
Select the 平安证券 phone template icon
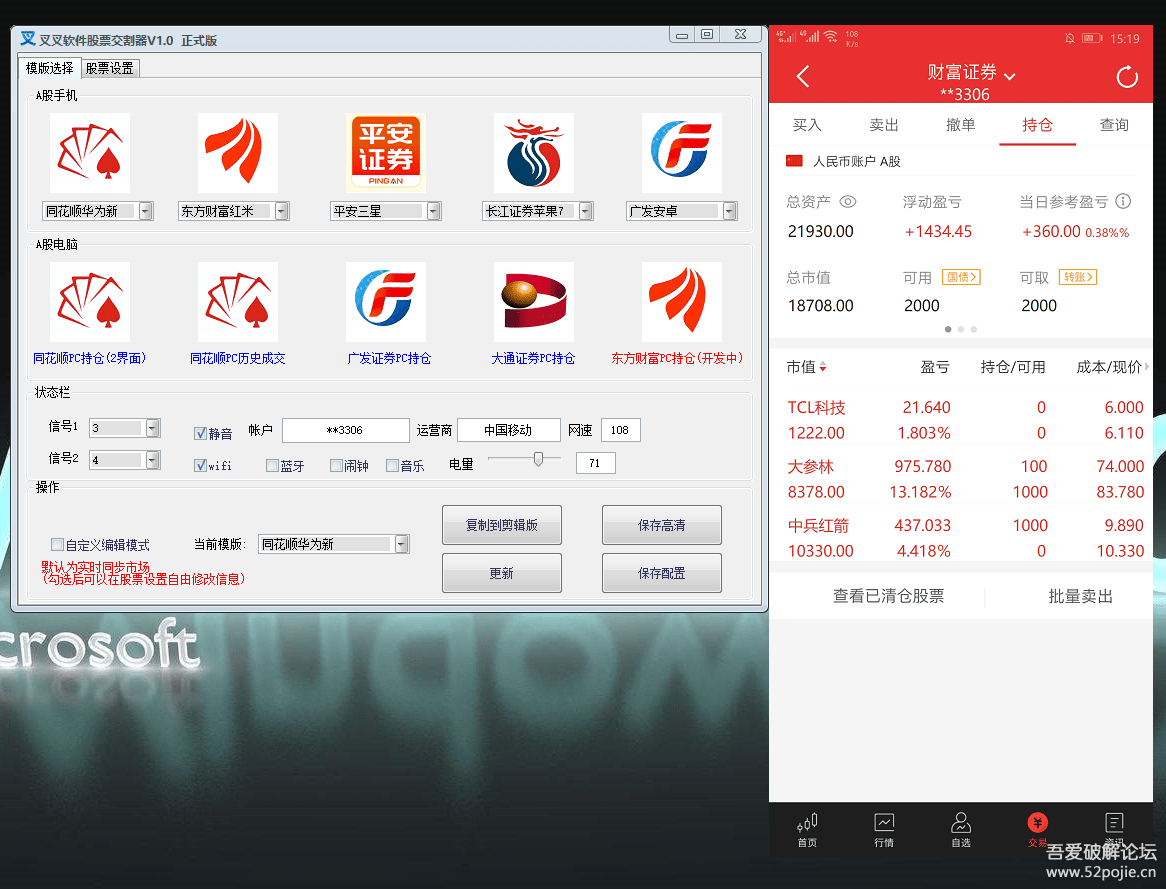(x=386, y=153)
